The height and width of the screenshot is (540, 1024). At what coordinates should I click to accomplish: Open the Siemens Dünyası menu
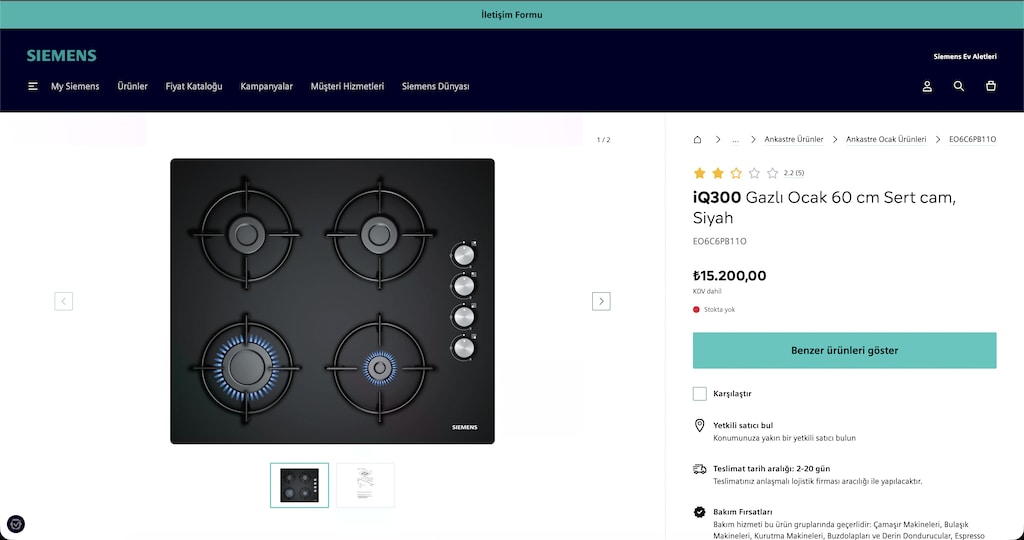click(x=436, y=86)
